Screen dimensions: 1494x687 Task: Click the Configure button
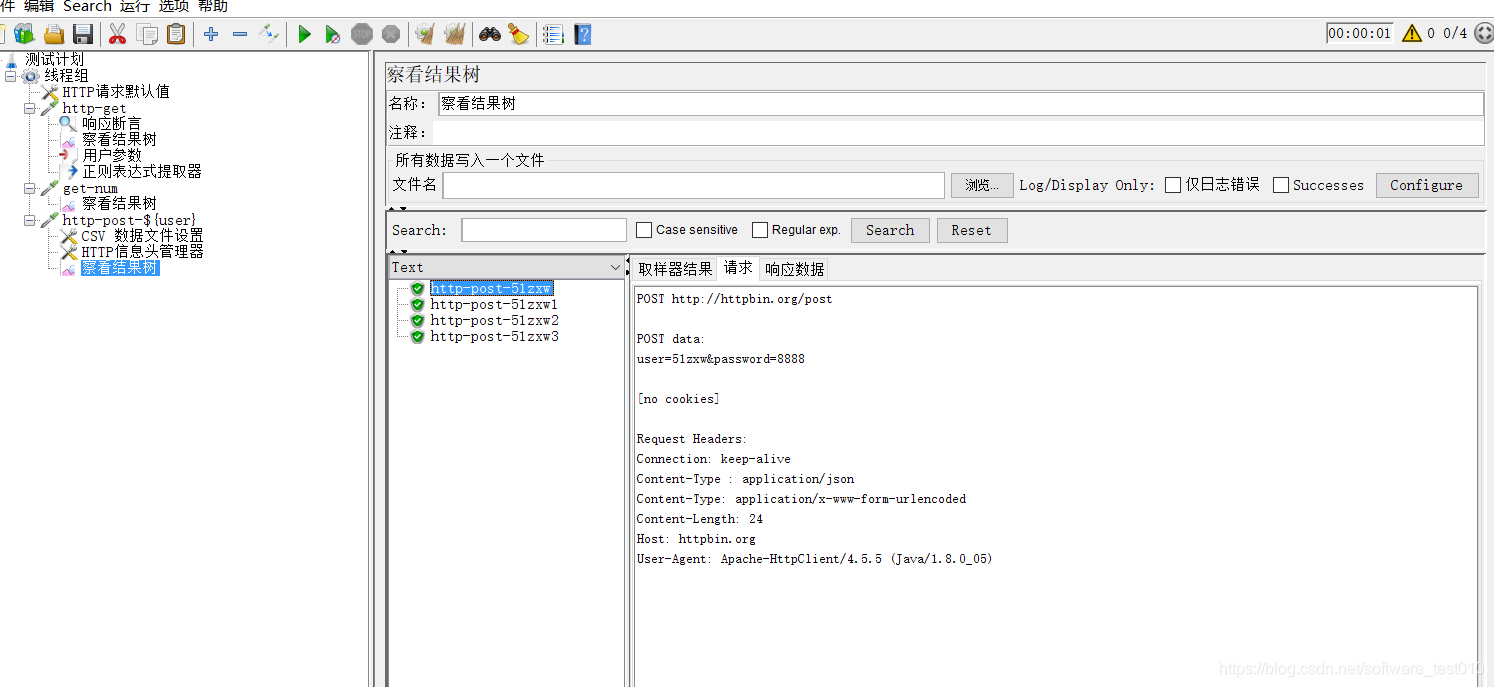[x=1426, y=185]
